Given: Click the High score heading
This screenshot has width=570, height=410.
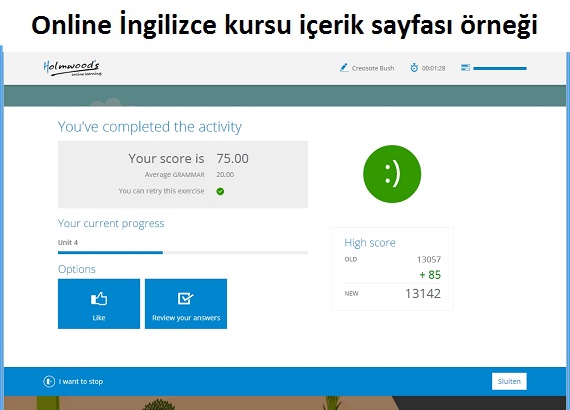Looking at the screenshot, I should (370, 242).
